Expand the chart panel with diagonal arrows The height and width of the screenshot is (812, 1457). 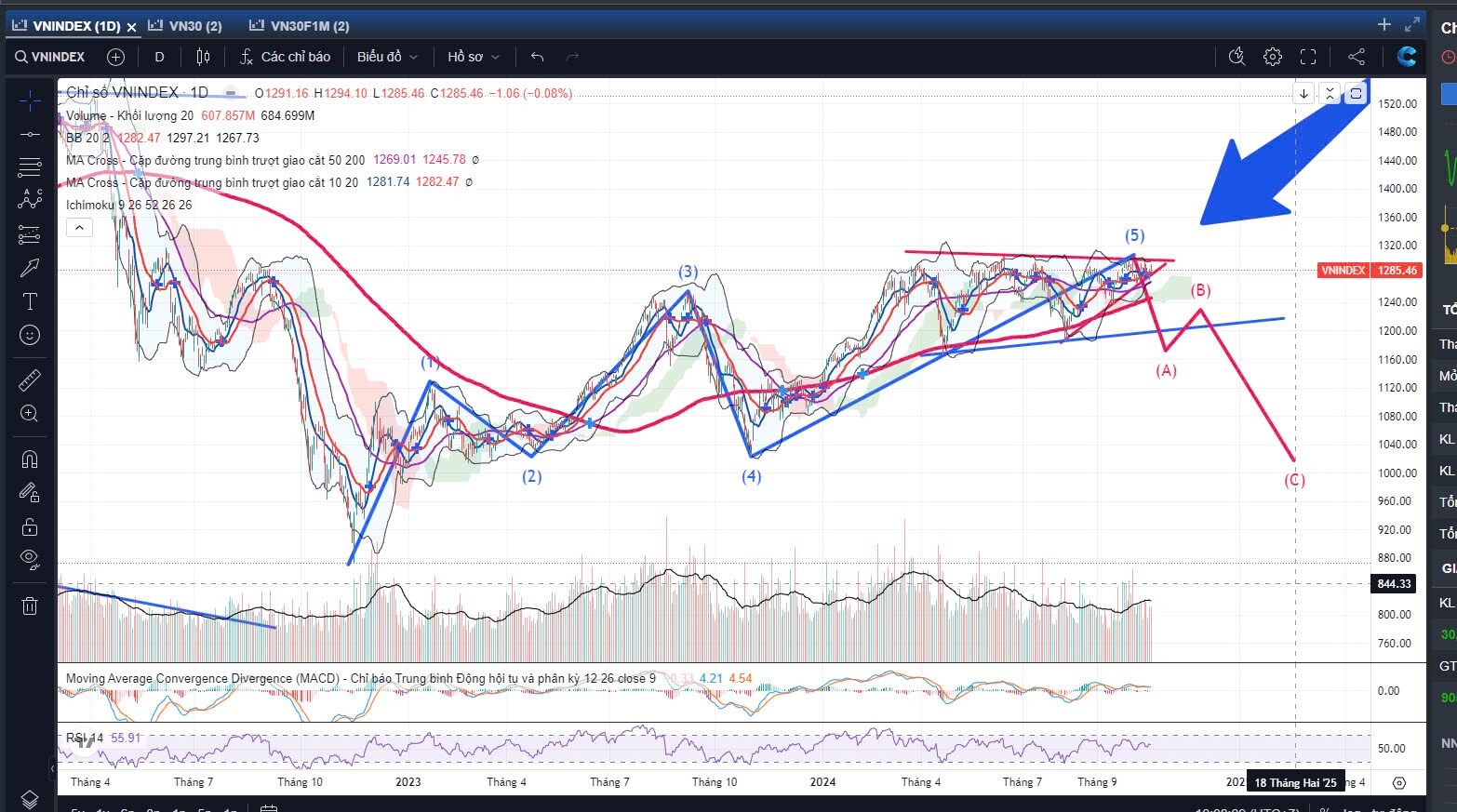(x=1412, y=24)
